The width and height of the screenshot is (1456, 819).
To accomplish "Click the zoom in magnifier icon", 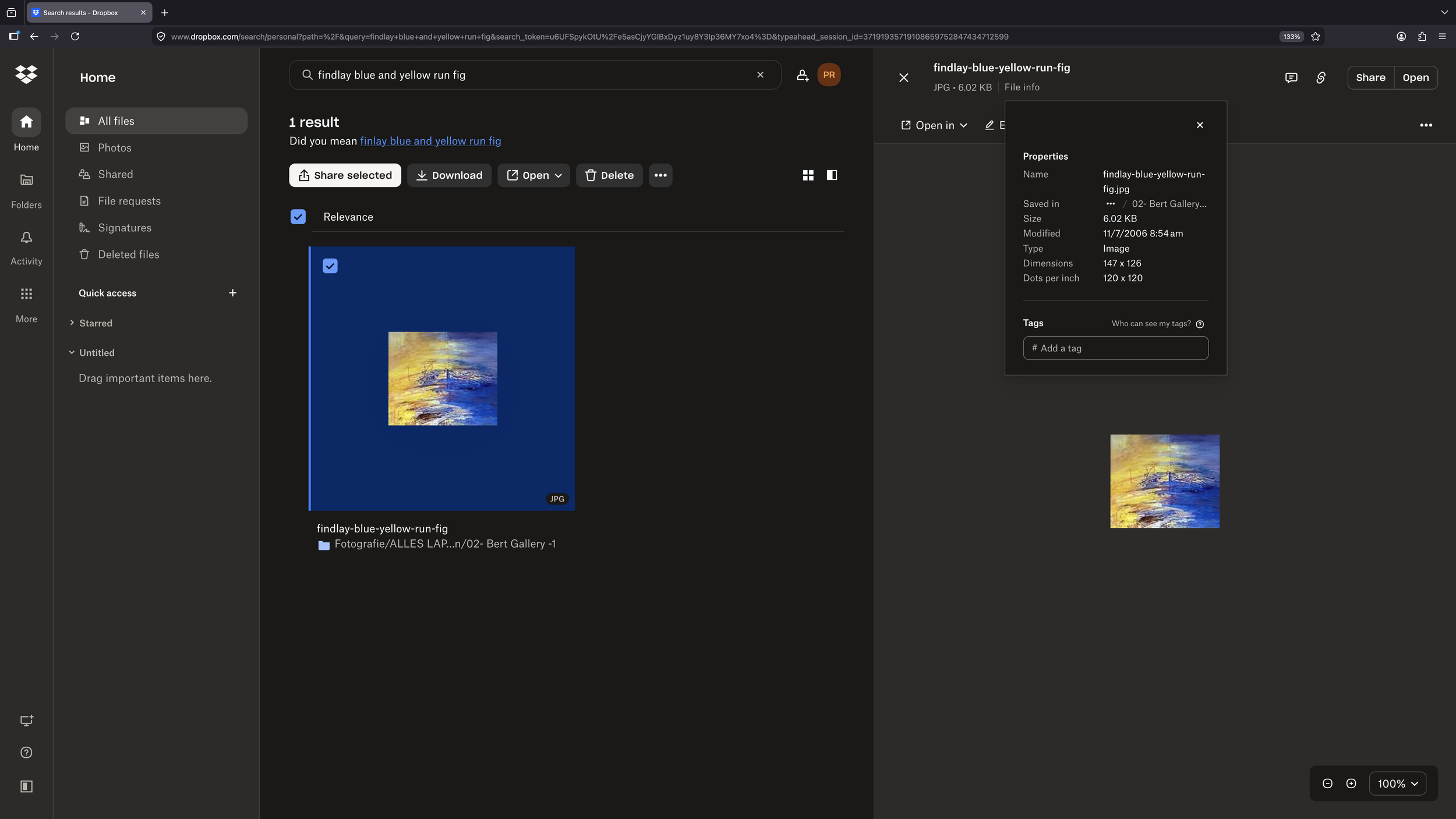I will coord(1351,783).
